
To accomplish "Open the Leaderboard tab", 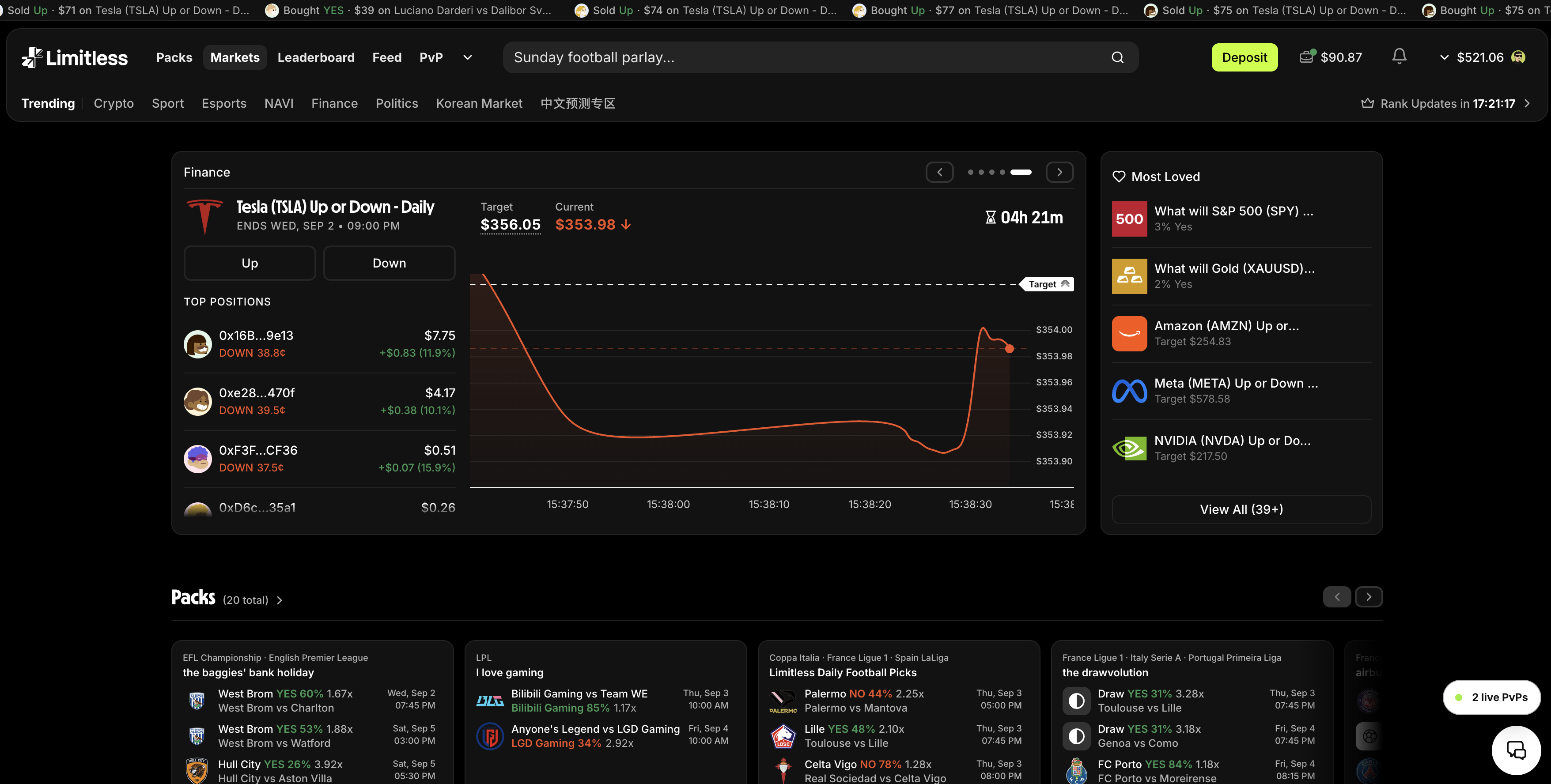I will point(316,57).
